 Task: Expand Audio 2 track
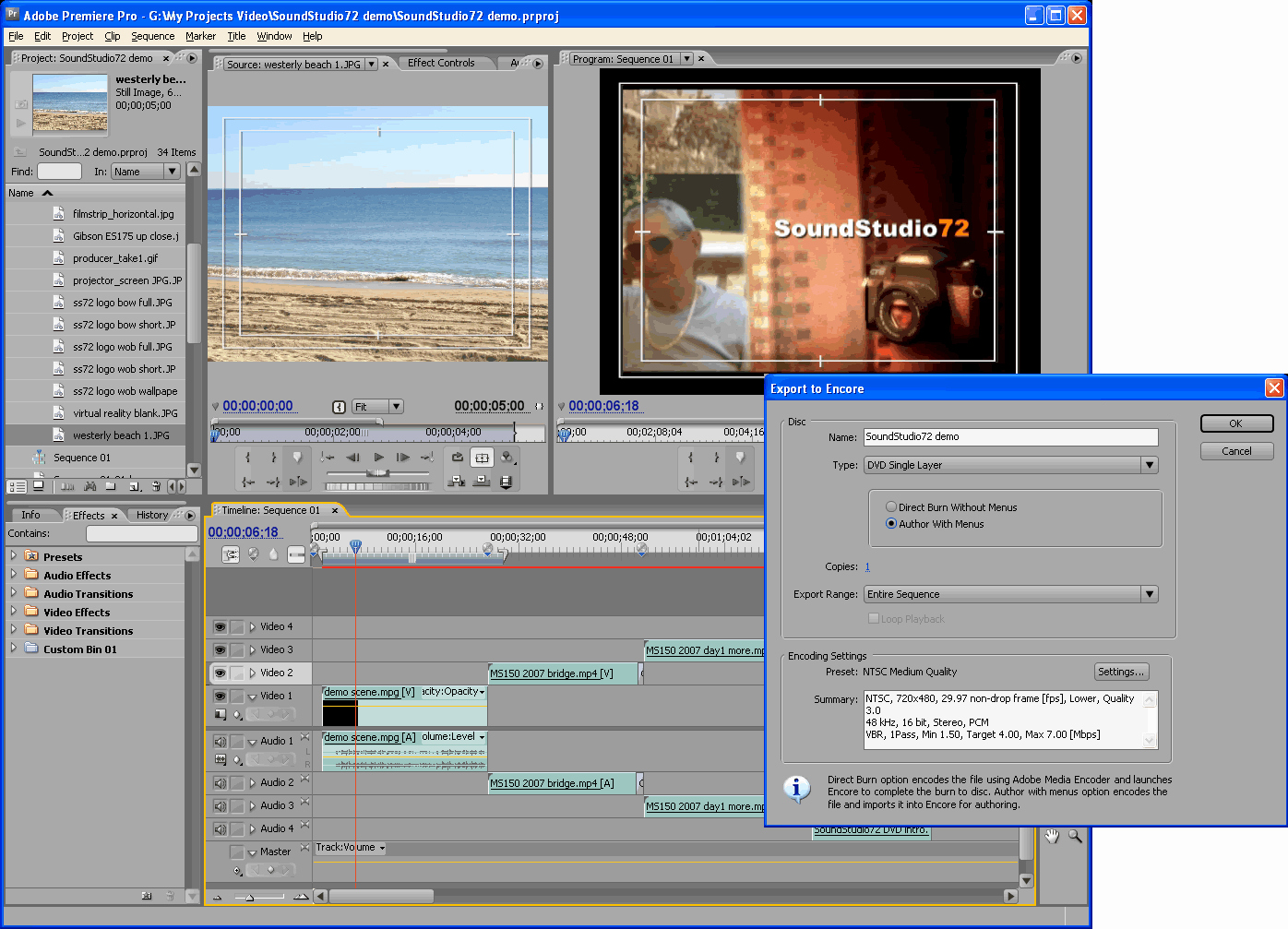252,782
